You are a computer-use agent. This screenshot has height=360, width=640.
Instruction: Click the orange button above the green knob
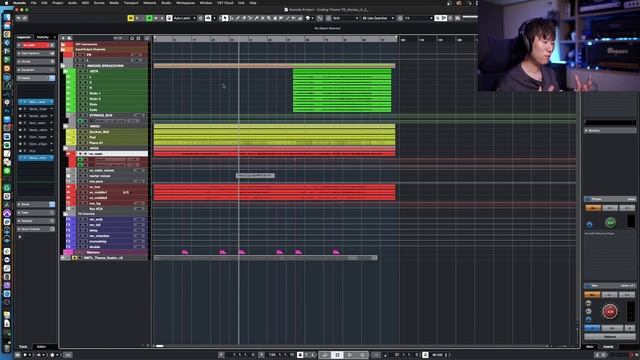[x=593, y=208]
